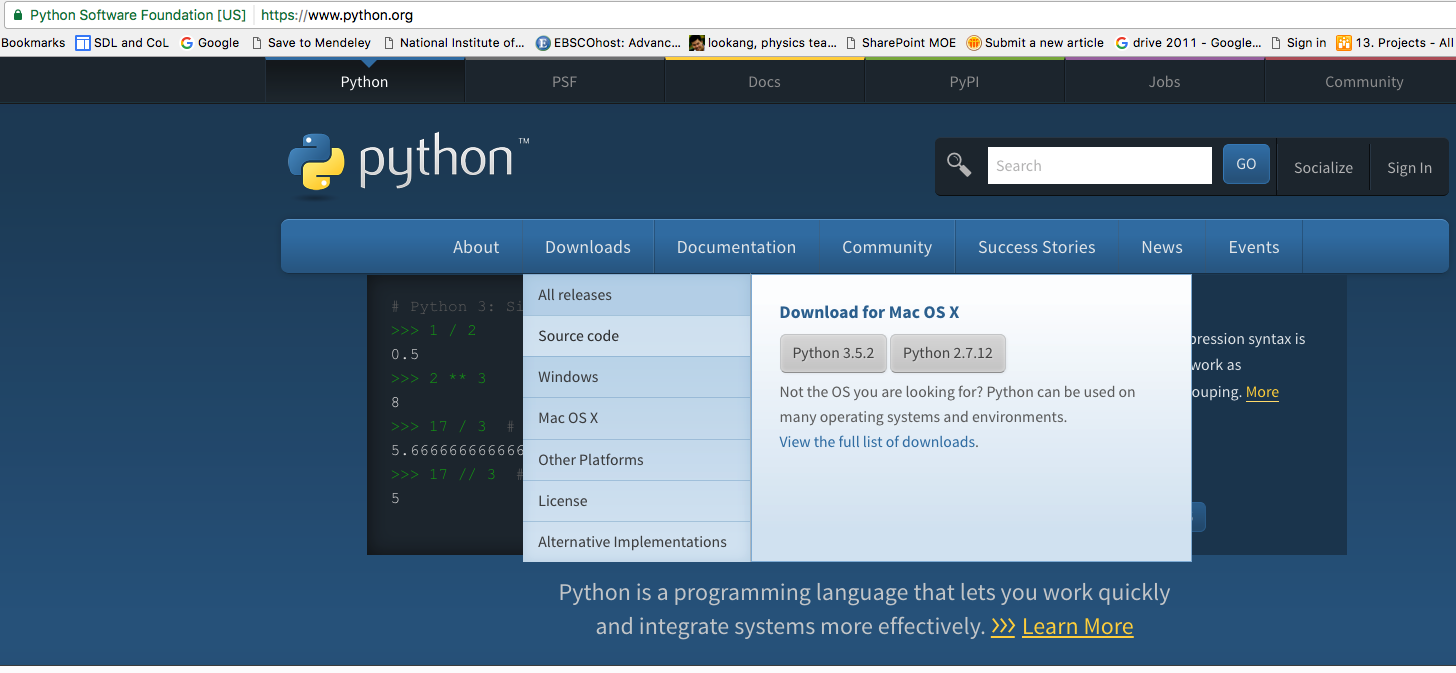Select Other Platforms in Downloads menu
Image resolution: width=1456 pixels, height=673 pixels.
point(637,460)
